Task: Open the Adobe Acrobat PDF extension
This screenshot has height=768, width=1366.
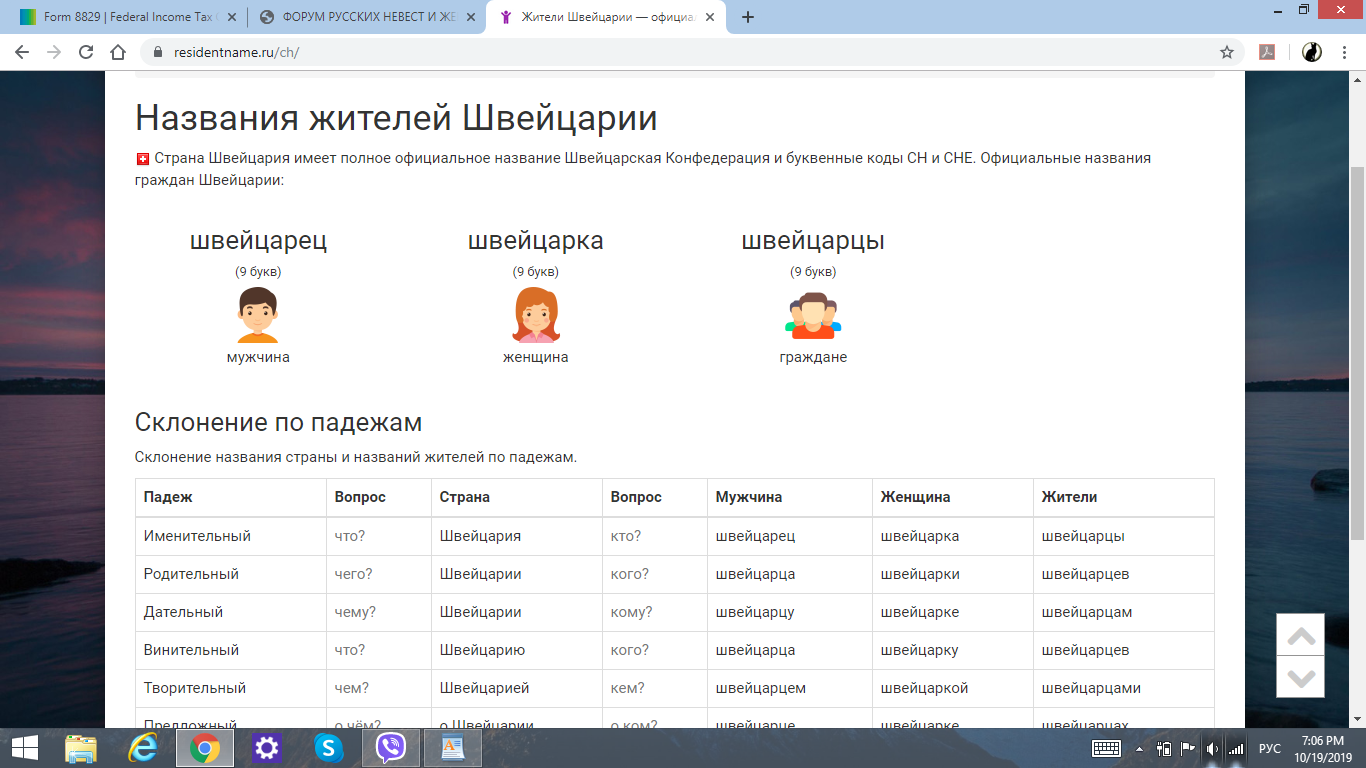Action: click(1267, 52)
